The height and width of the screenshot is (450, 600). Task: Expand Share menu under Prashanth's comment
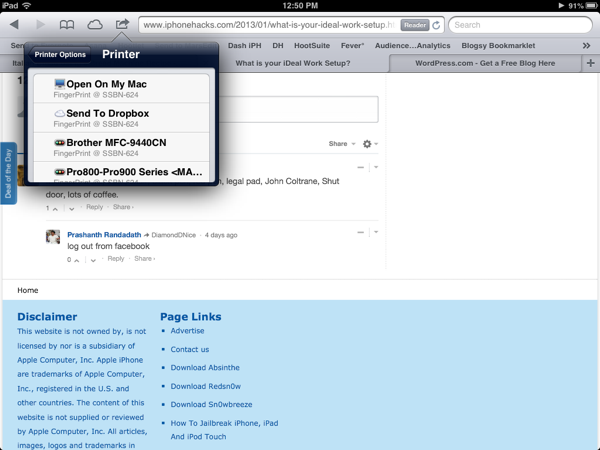pos(145,259)
